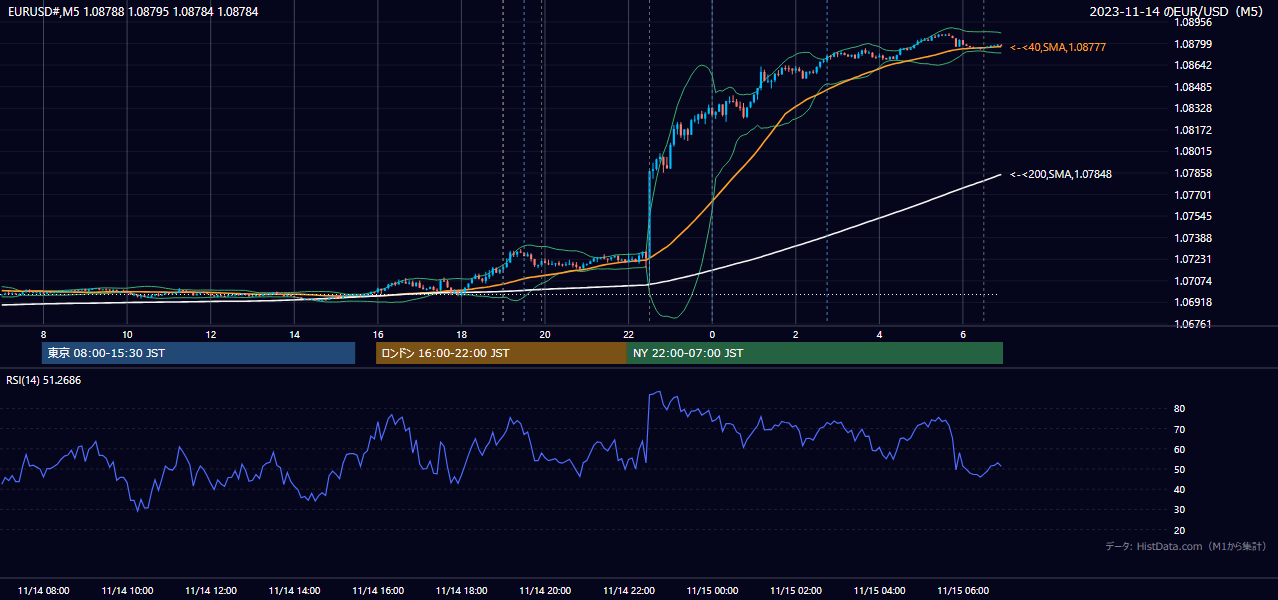
Task: Click price level 1.08172 on price axis
Action: 1193,130
